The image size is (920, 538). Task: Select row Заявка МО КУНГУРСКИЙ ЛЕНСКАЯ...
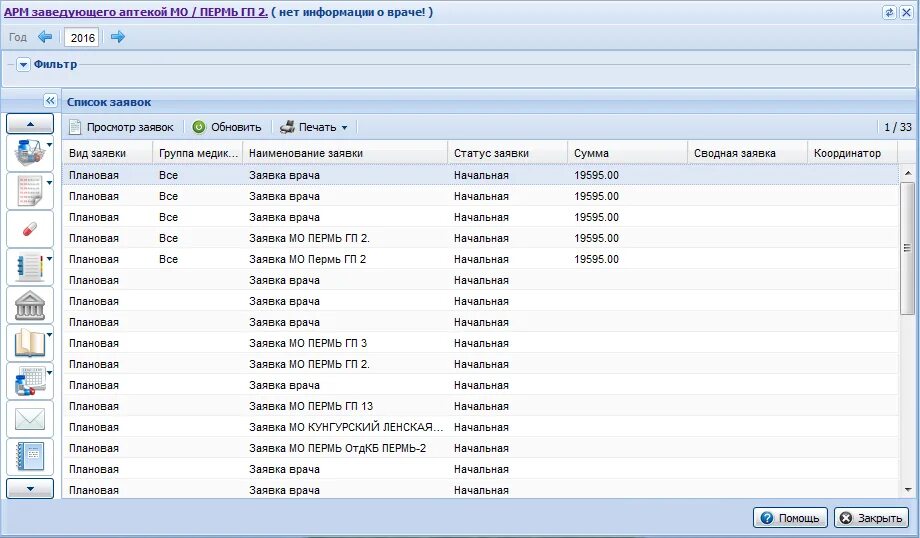481,427
